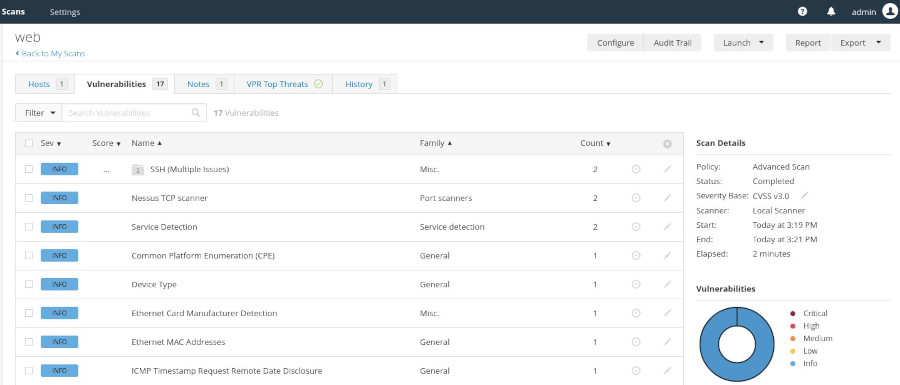Sort by the Score column
The height and width of the screenshot is (385, 900).
[106, 143]
